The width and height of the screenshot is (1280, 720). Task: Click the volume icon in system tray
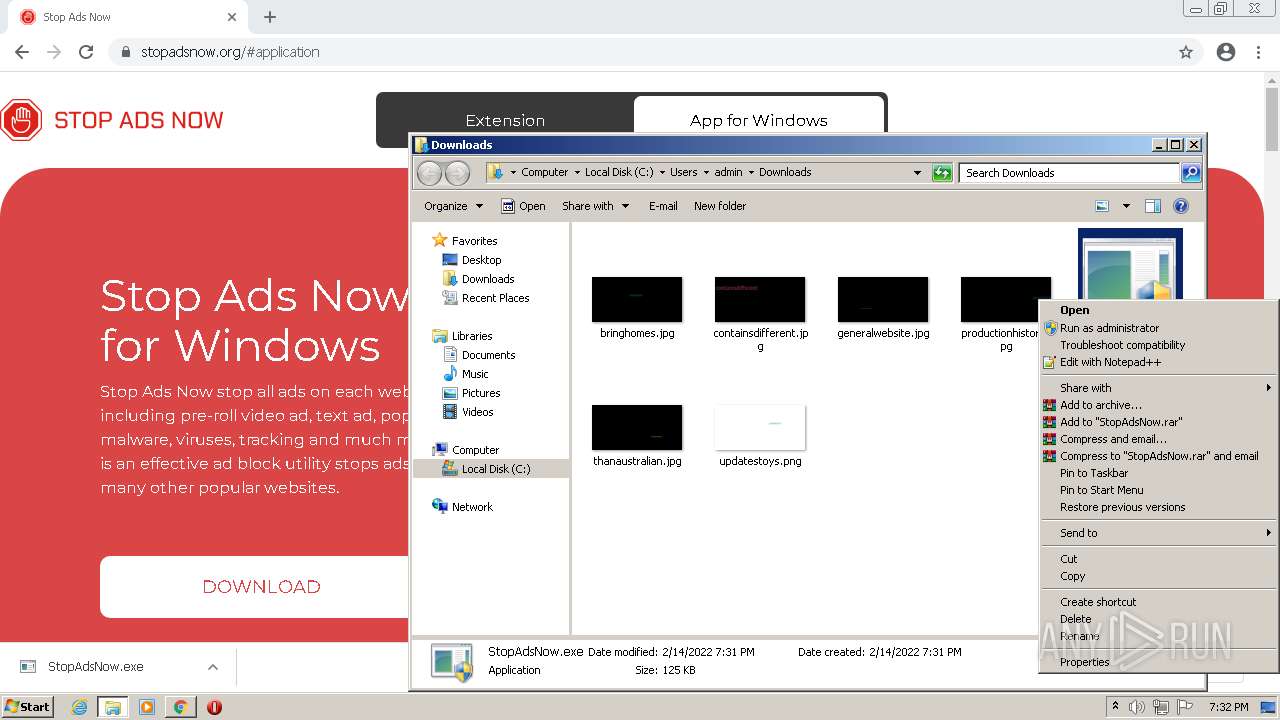[1137, 707]
